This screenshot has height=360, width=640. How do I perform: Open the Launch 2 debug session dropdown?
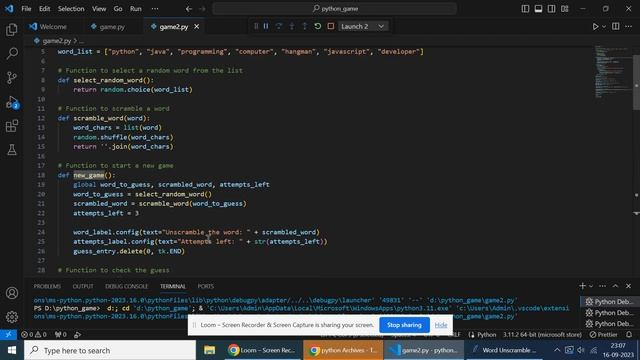tap(362, 26)
